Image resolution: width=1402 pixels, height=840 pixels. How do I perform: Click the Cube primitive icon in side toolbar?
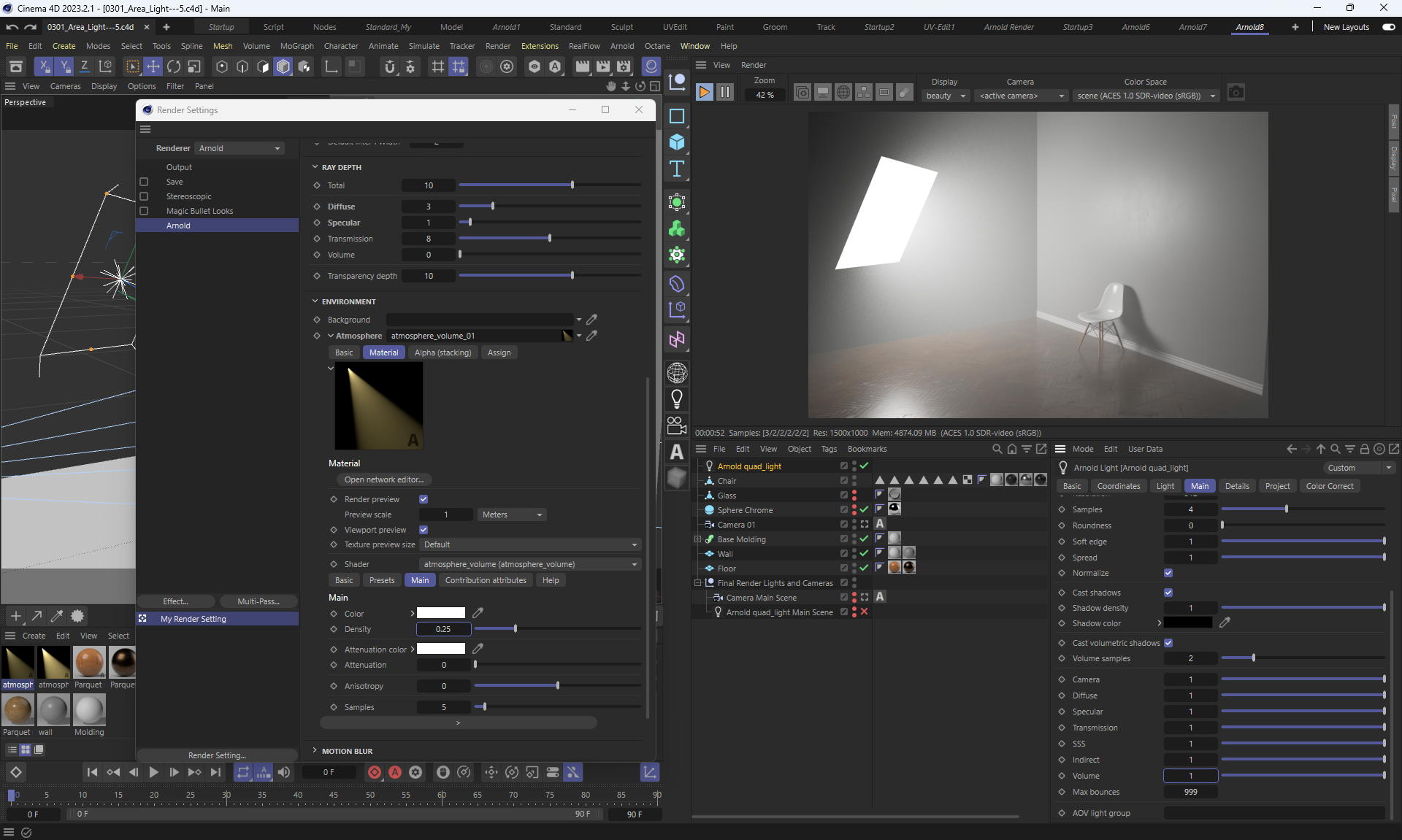pyautogui.click(x=677, y=142)
